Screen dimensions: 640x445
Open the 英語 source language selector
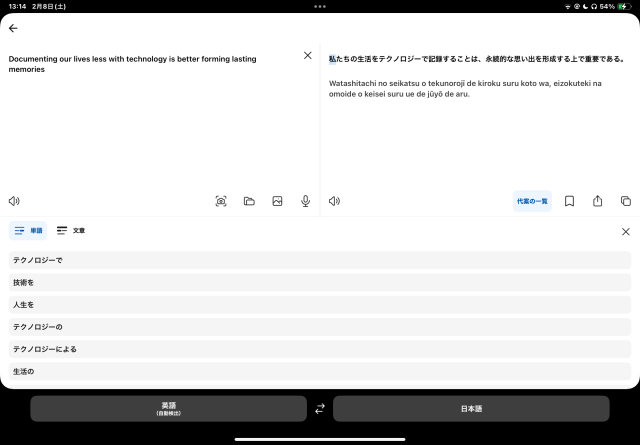click(x=169, y=408)
